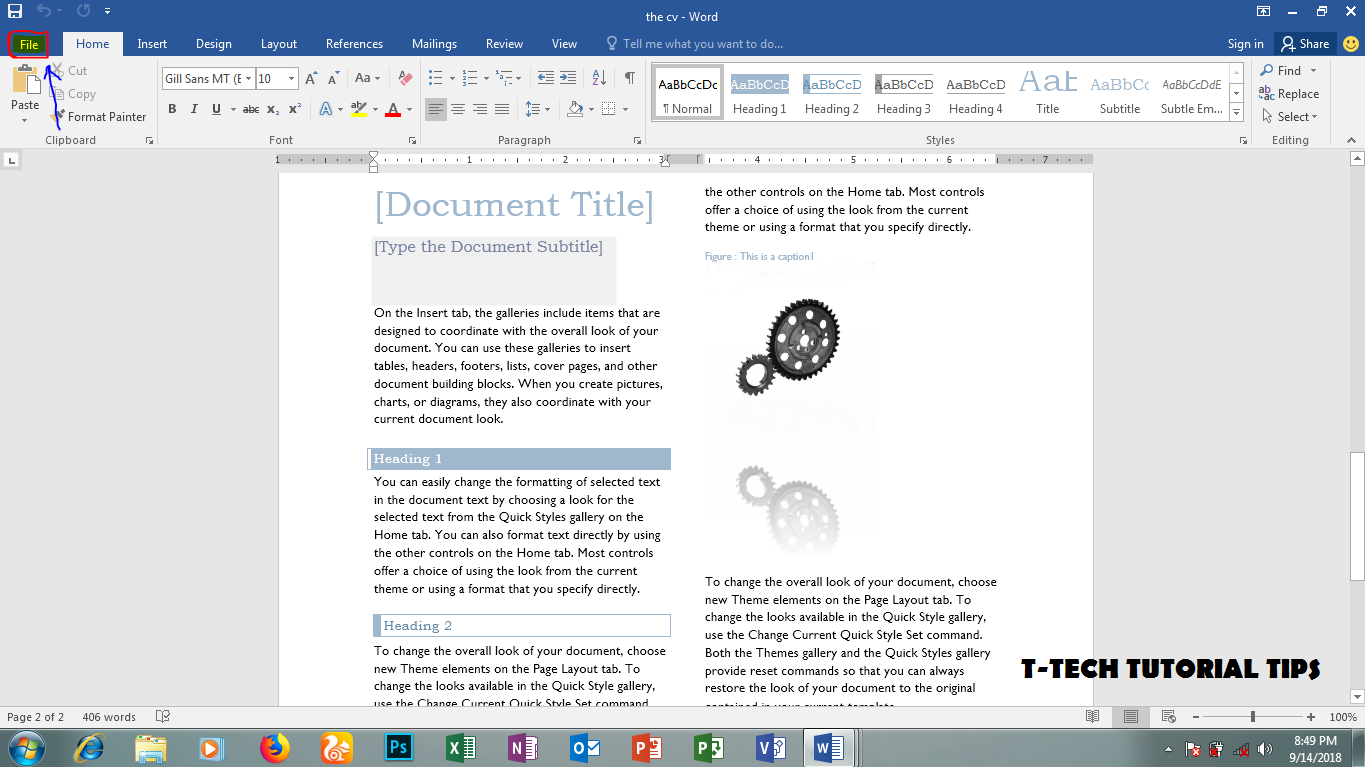Click the proofing errors icon in status bar
Viewport: 1365px width, 767px height.
point(163,717)
